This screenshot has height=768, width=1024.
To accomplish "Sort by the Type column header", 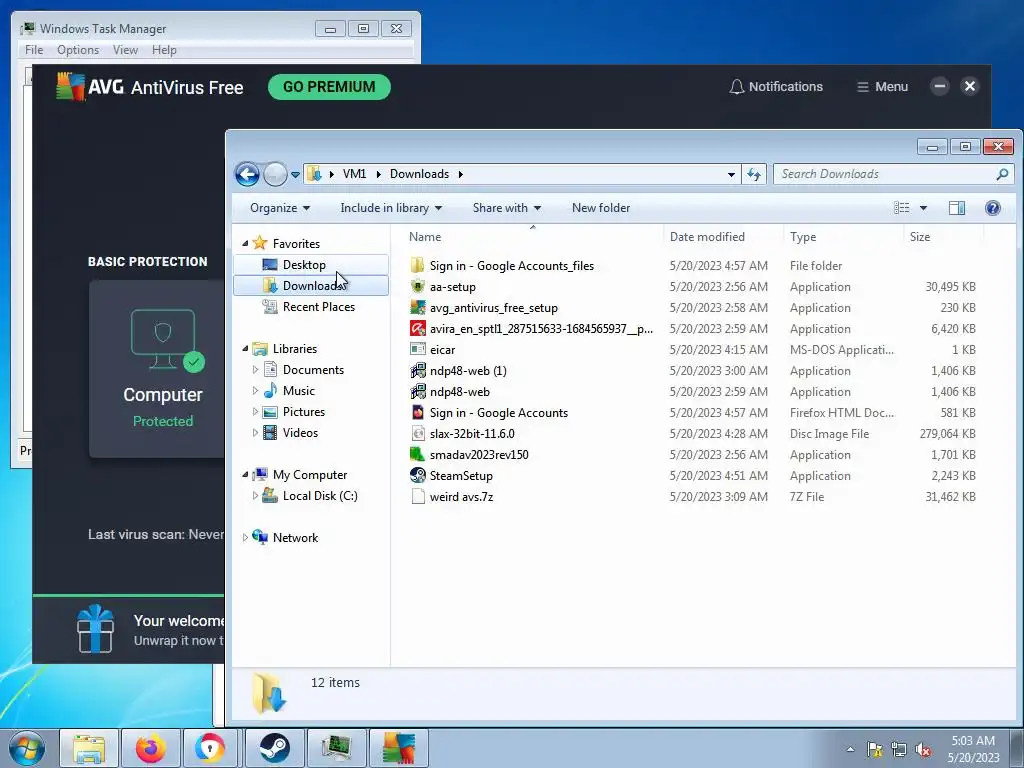I will (x=844, y=237).
